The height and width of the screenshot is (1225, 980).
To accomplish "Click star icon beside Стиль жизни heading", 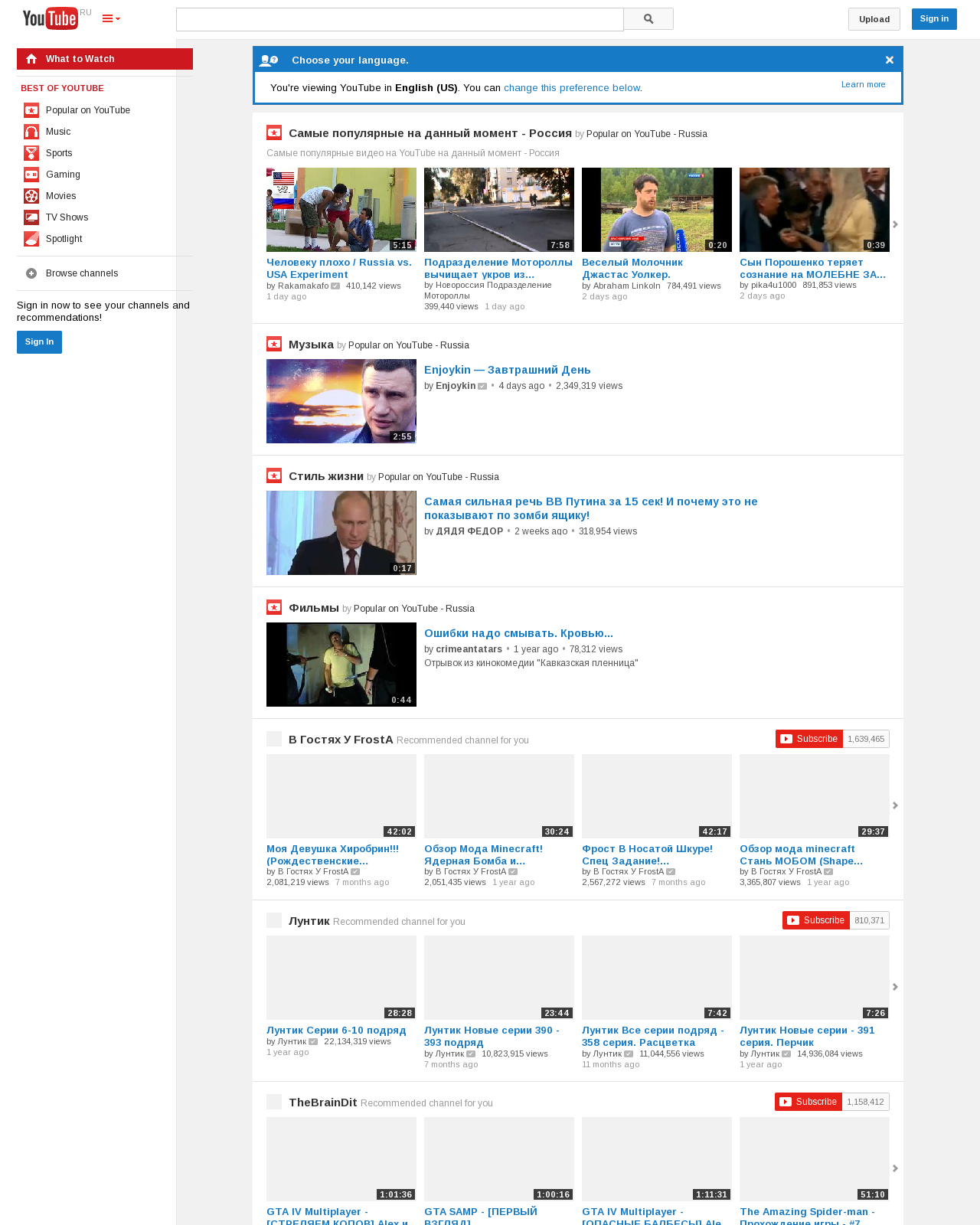I will 274,475.
